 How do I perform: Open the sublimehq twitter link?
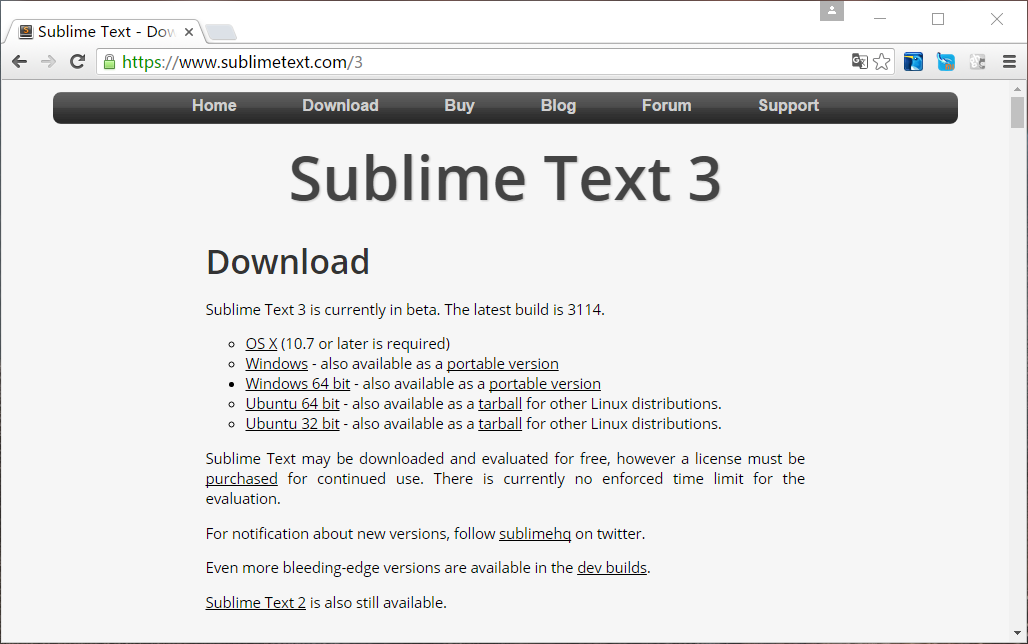pos(535,534)
